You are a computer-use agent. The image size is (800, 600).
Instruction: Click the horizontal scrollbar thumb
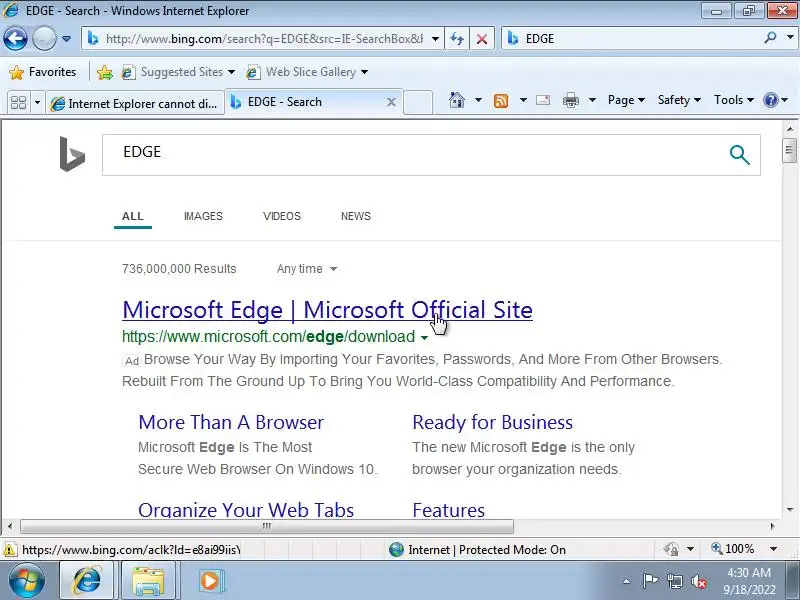click(x=267, y=526)
